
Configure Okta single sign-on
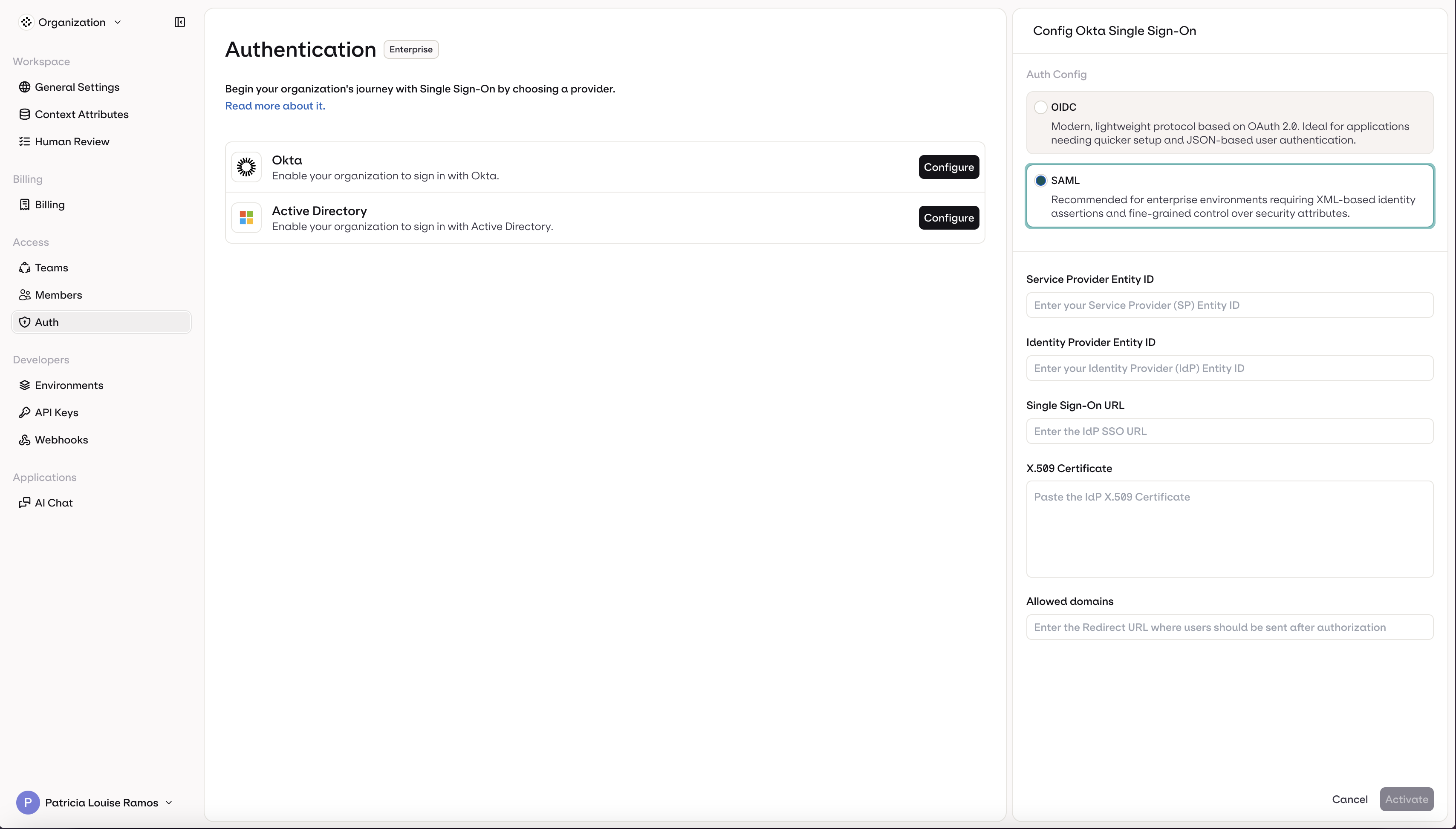tap(948, 167)
